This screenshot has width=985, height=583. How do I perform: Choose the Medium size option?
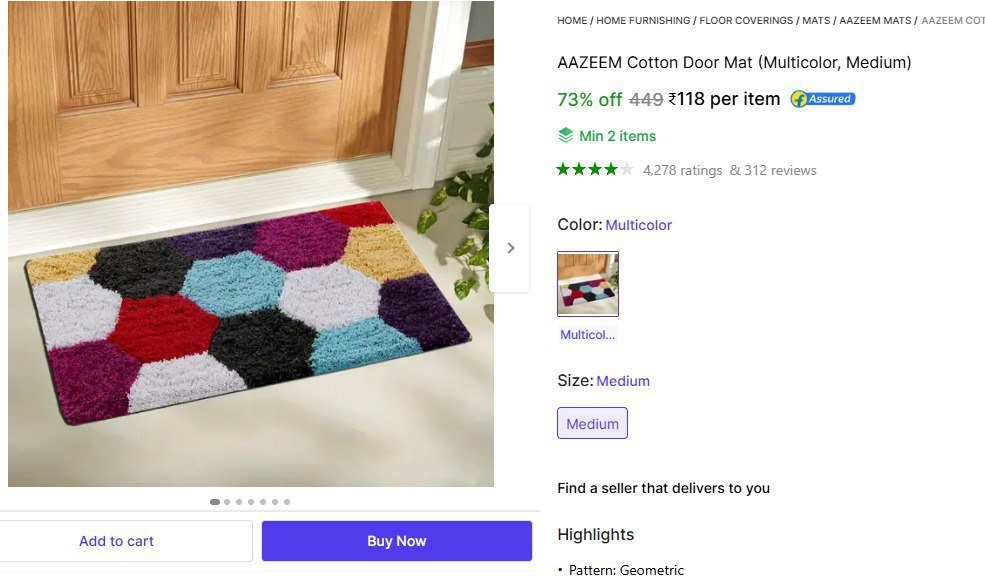[x=592, y=424]
